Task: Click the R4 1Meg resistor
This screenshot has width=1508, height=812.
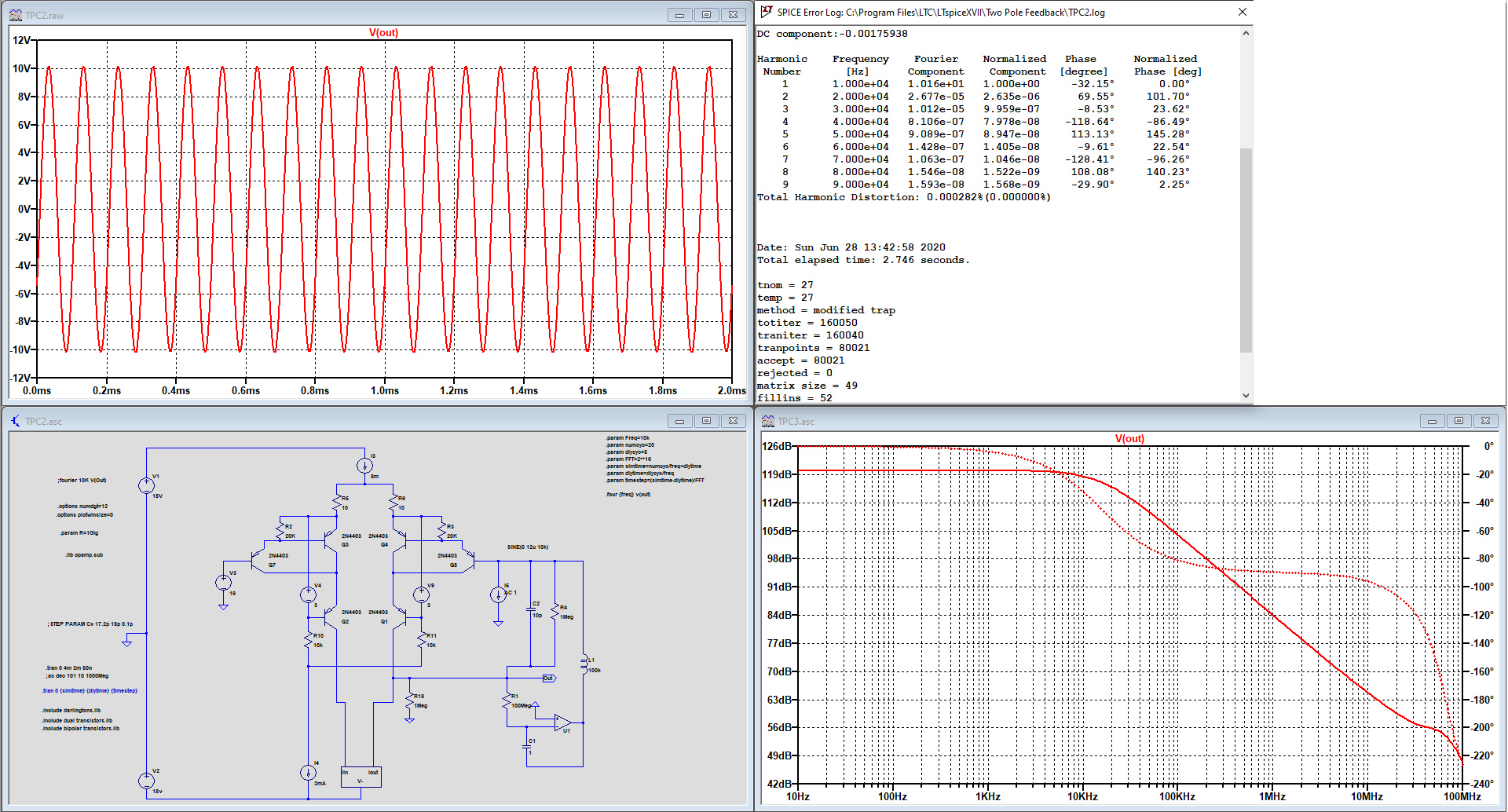Action: (x=555, y=611)
